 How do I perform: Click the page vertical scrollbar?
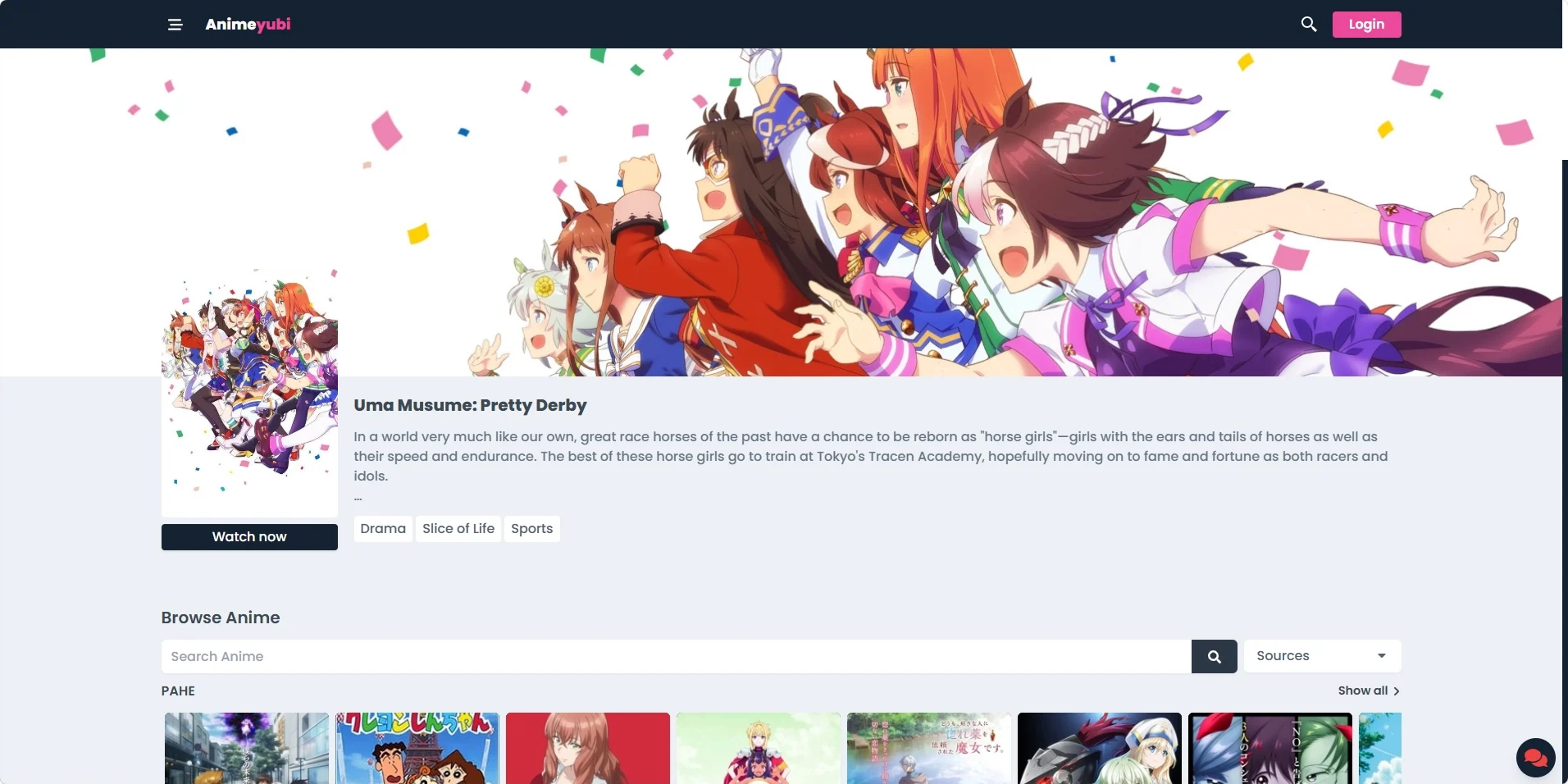[x=1565, y=472]
